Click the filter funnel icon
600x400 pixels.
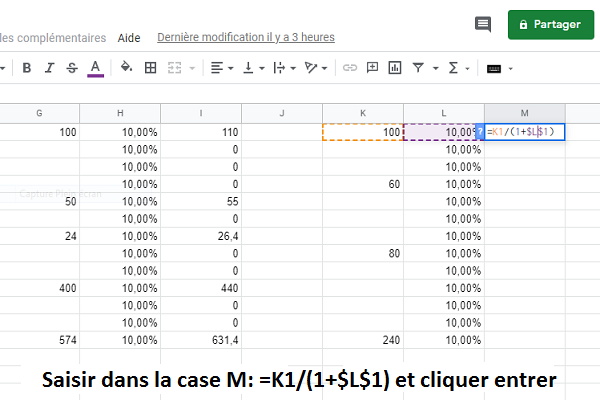coord(419,68)
